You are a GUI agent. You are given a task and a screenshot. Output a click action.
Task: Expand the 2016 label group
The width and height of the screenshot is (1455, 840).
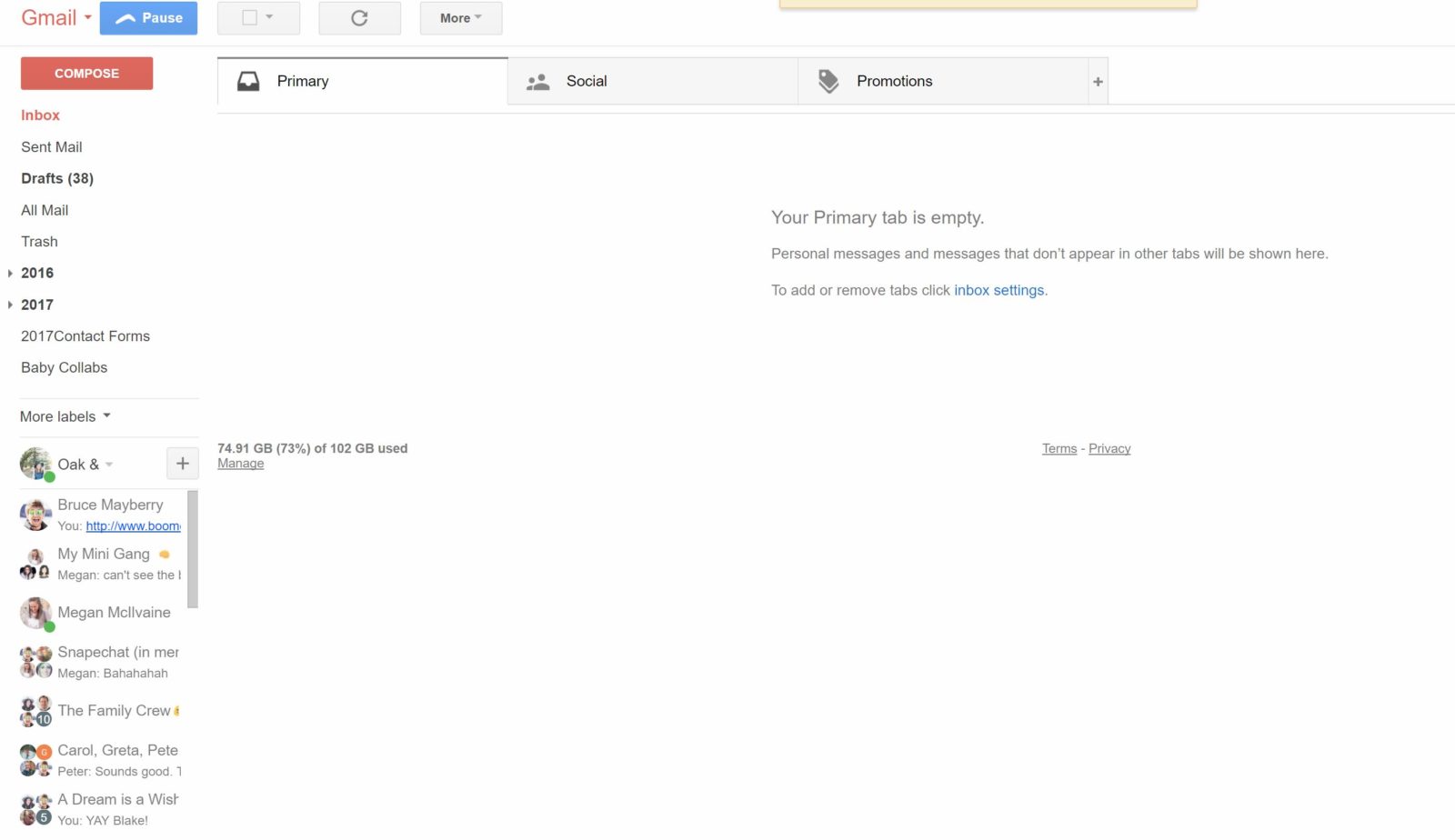click(9, 273)
